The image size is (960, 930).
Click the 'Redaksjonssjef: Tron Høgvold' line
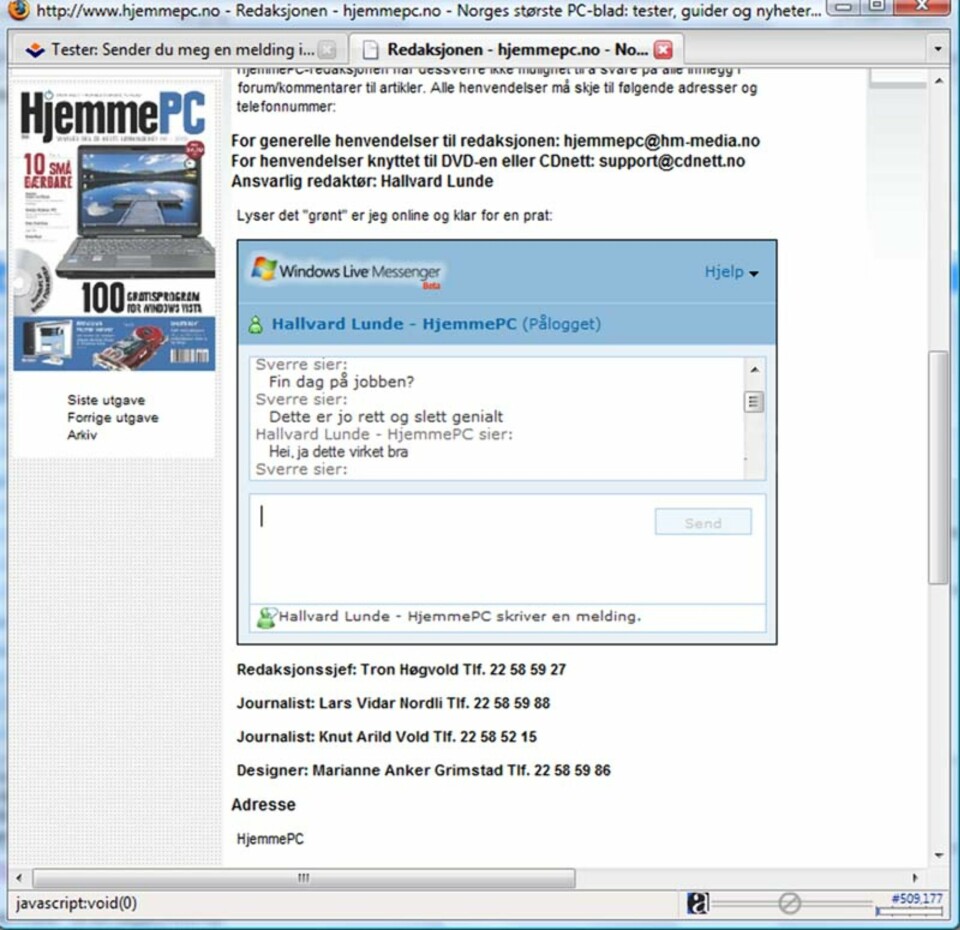(401, 669)
